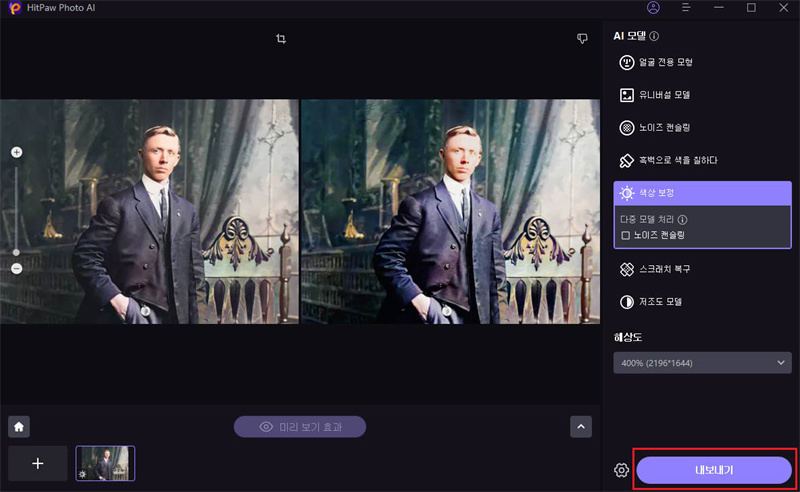Click the 내보내기 export button
This screenshot has width=800, height=492.
pos(714,470)
